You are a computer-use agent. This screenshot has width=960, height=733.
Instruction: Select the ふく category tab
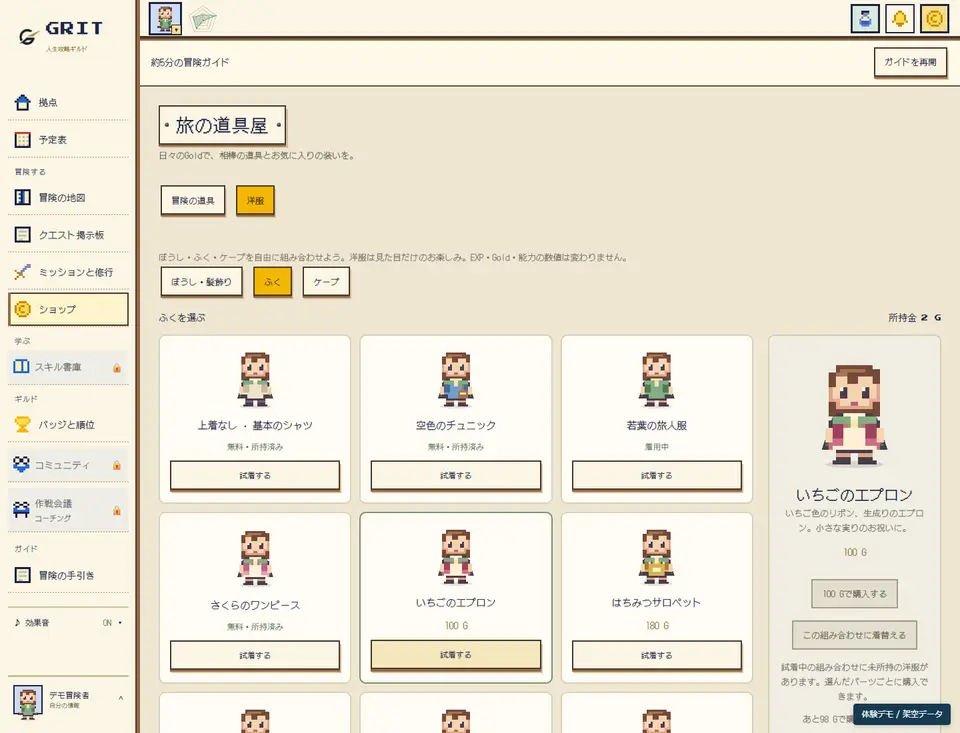coord(272,282)
